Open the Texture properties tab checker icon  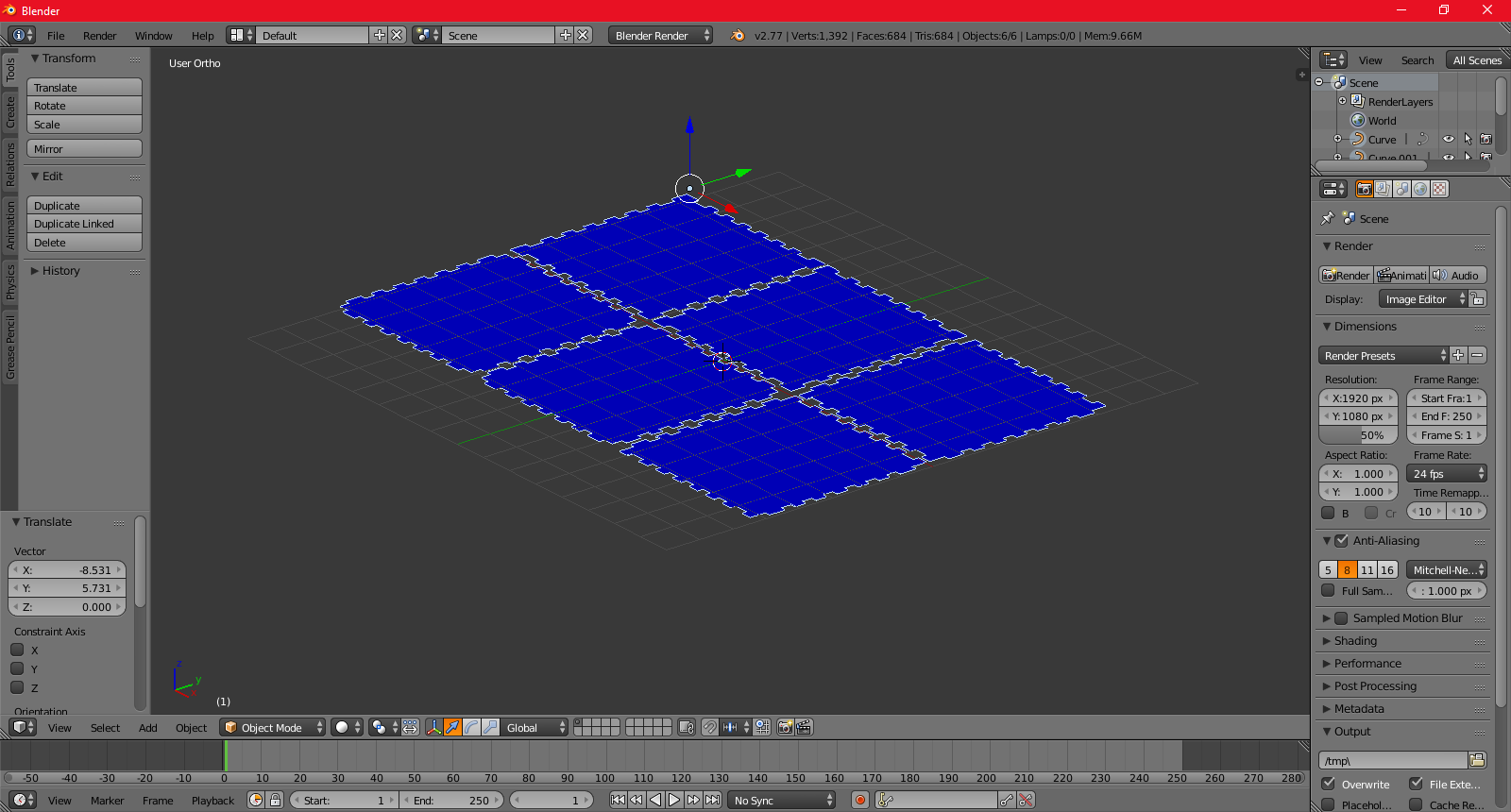[x=1439, y=189]
